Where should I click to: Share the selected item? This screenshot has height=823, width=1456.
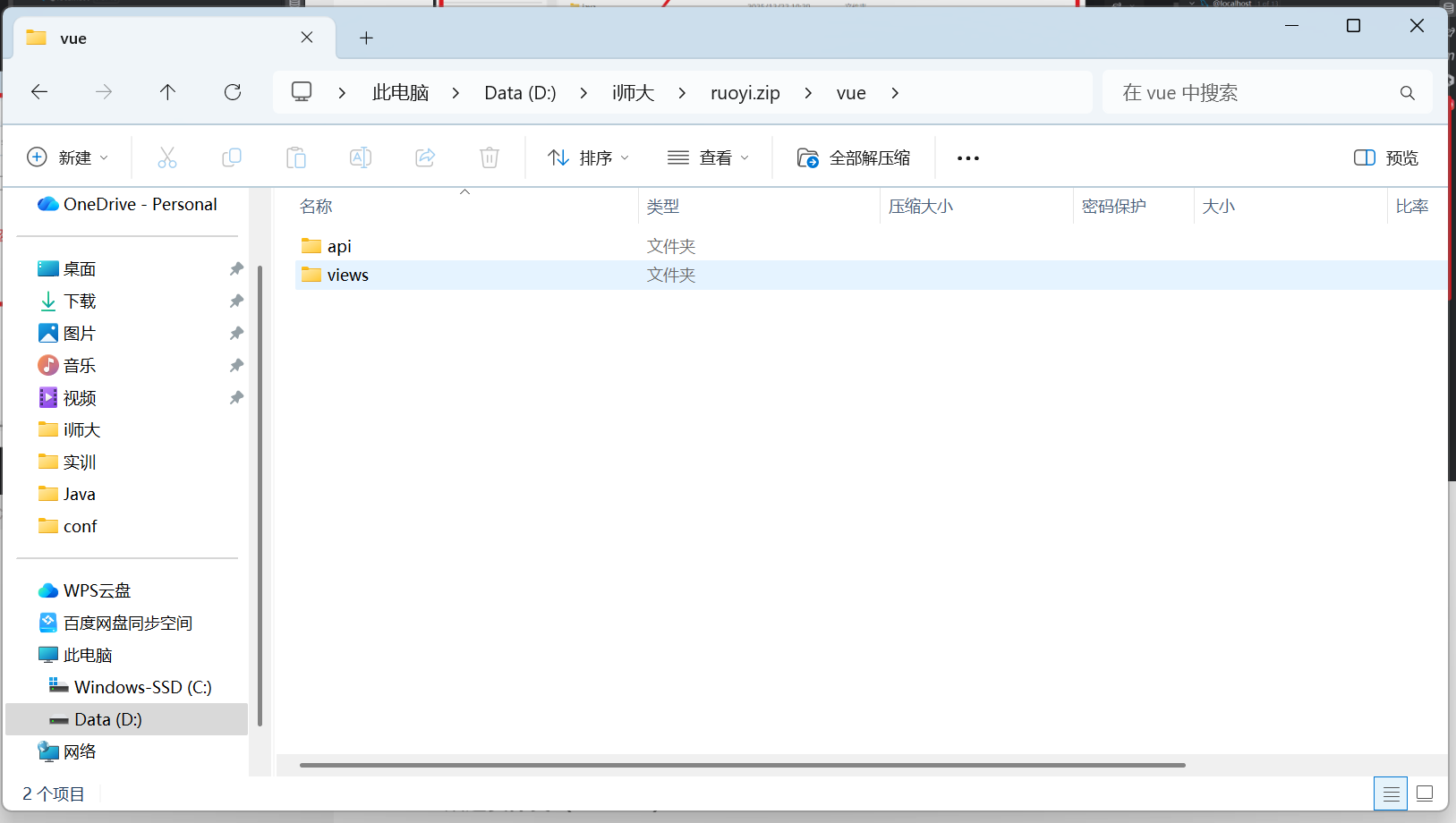click(425, 157)
